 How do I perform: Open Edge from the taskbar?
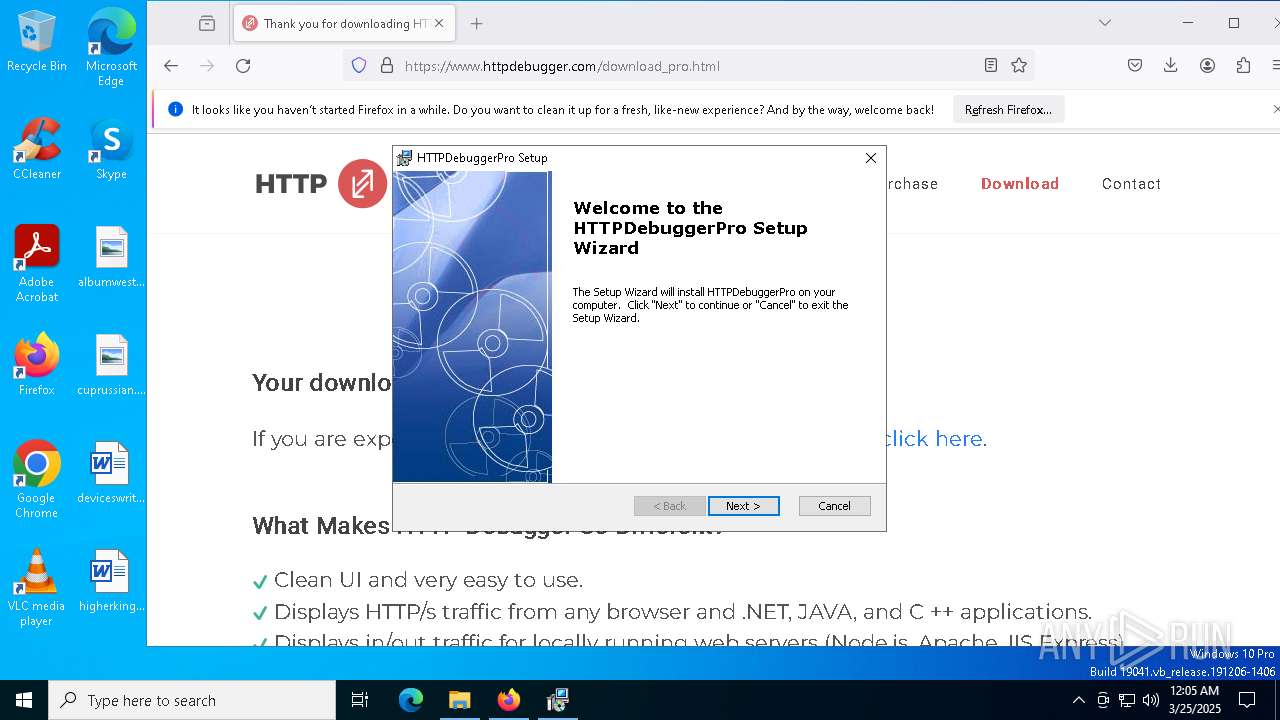click(x=411, y=700)
